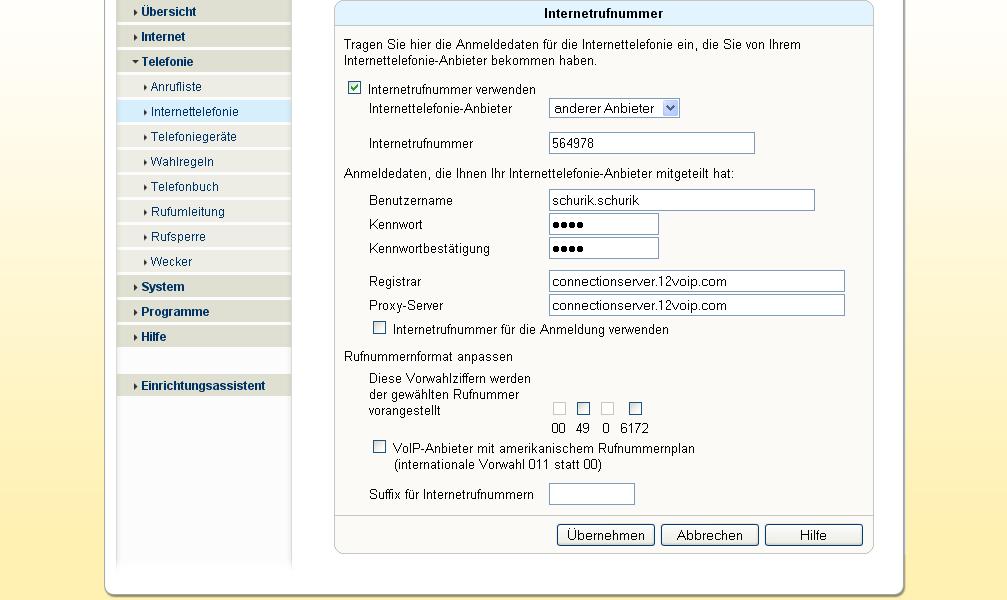Open the Internettelefonie-Anbieter dropdown

pos(614,109)
